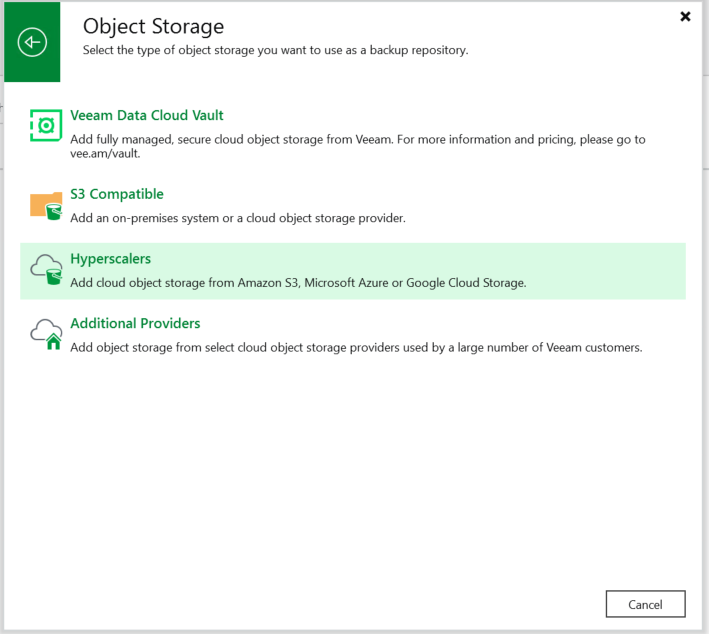Click the select cloud providers description text

[x=356, y=347]
